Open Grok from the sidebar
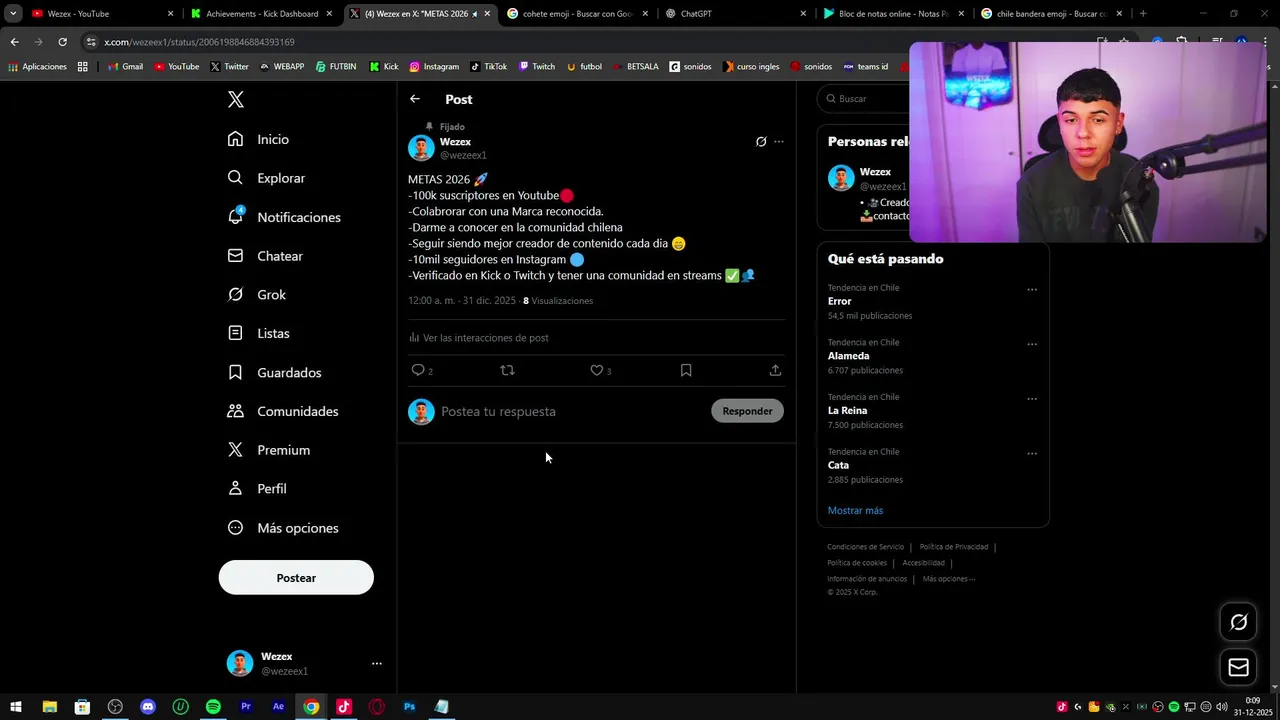 pos(257,295)
